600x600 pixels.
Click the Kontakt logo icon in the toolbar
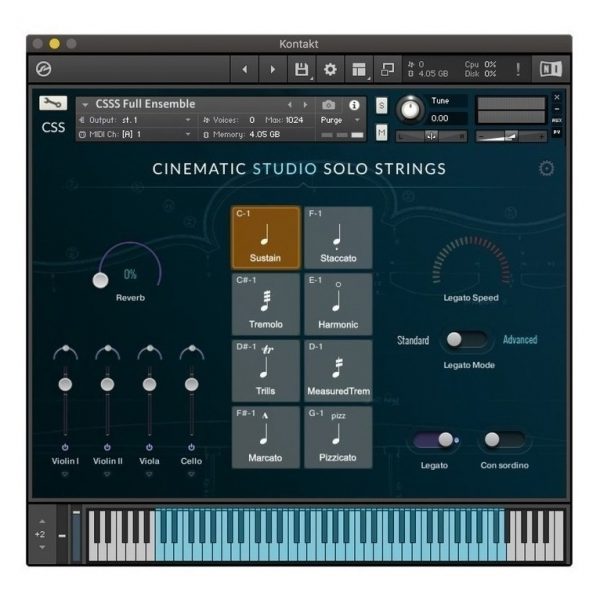pos(44,69)
